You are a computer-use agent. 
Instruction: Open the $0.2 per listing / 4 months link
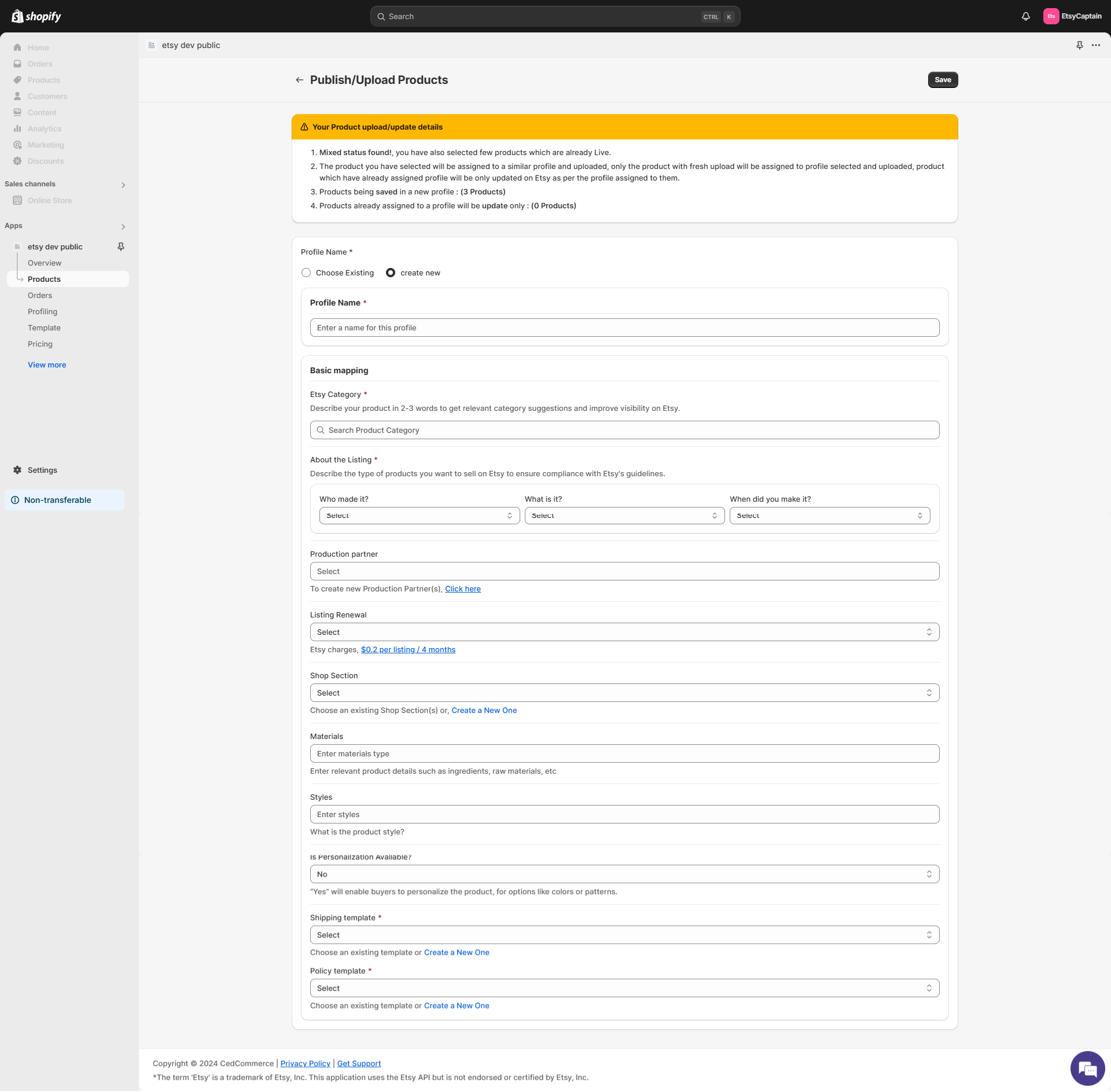coord(408,649)
